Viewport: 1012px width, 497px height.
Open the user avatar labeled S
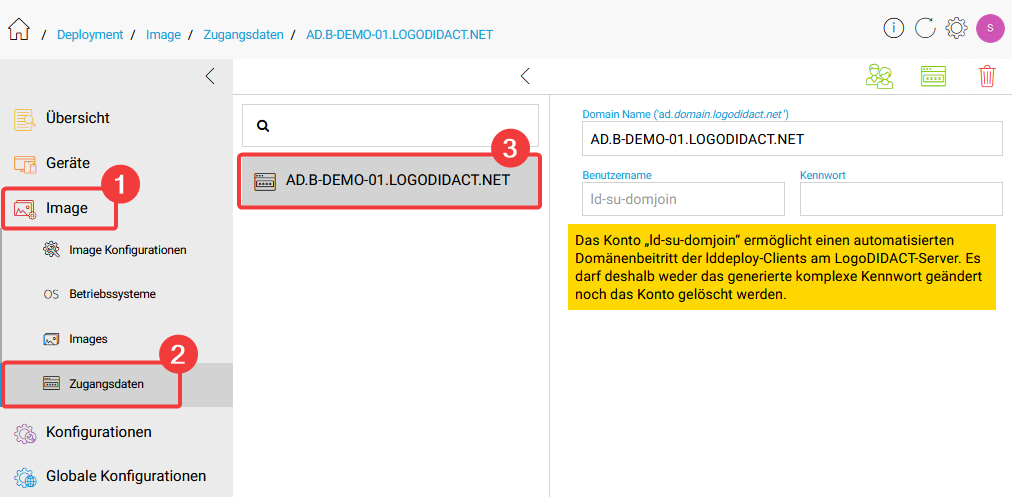[x=989, y=29]
